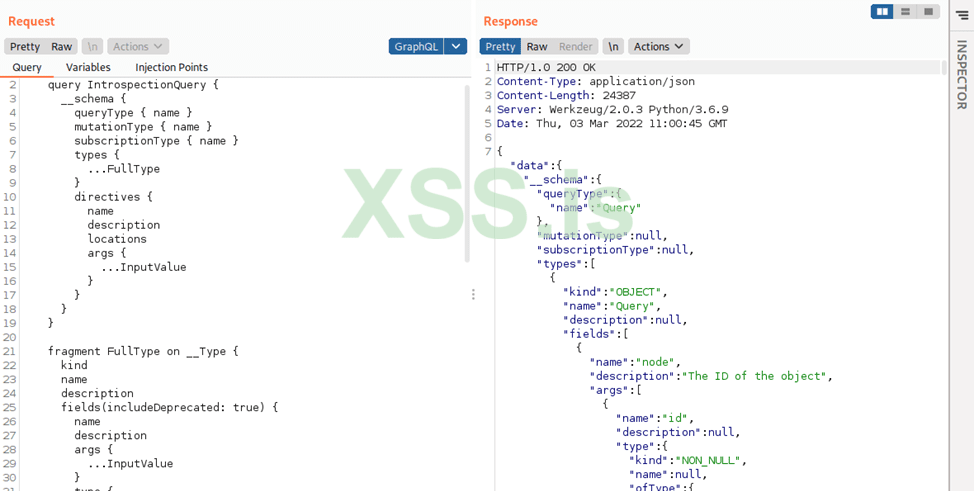Click 'kind' on line 22
Image resolution: width=974 pixels, height=491 pixels.
(74, 365)
